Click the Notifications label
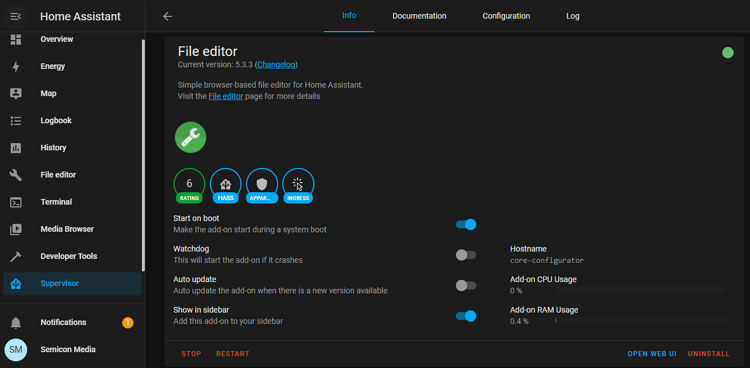 click(x=63, y=323)
